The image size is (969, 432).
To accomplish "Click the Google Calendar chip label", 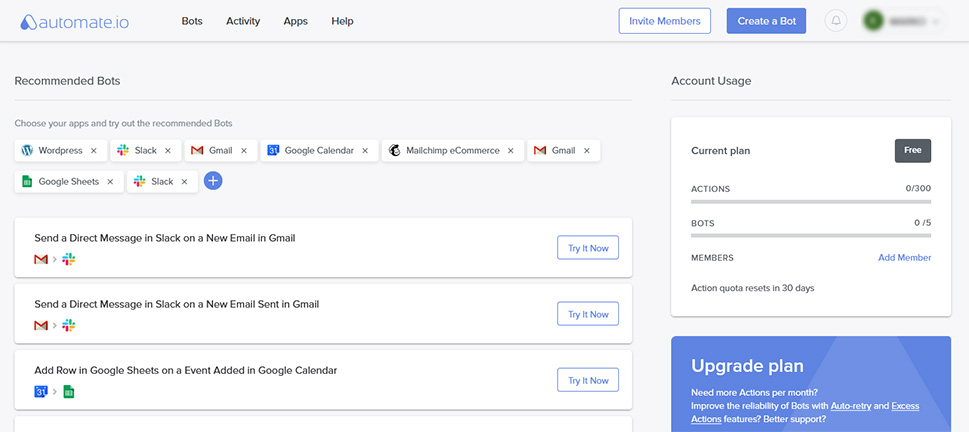I will pyautogui.click(x=319, y=151).
